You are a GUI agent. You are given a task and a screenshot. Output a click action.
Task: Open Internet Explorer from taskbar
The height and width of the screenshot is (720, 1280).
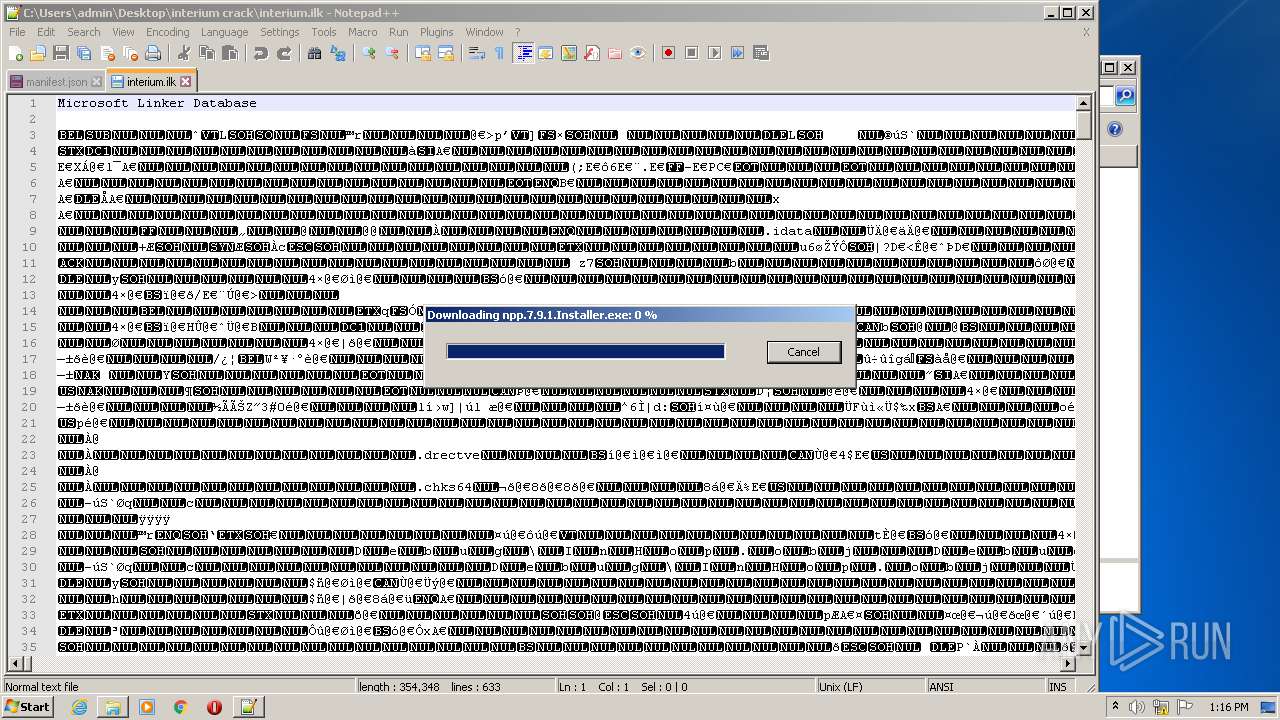click(79, 707)
